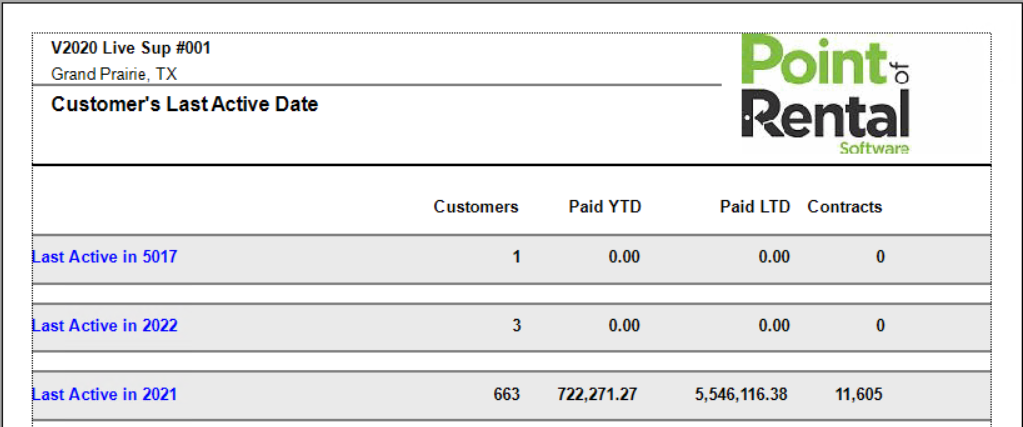The width and height of the screenshot is (1023, 427).
Task: Select Contracts value 0 in 5017 row
Action: [x=880, y=257]
